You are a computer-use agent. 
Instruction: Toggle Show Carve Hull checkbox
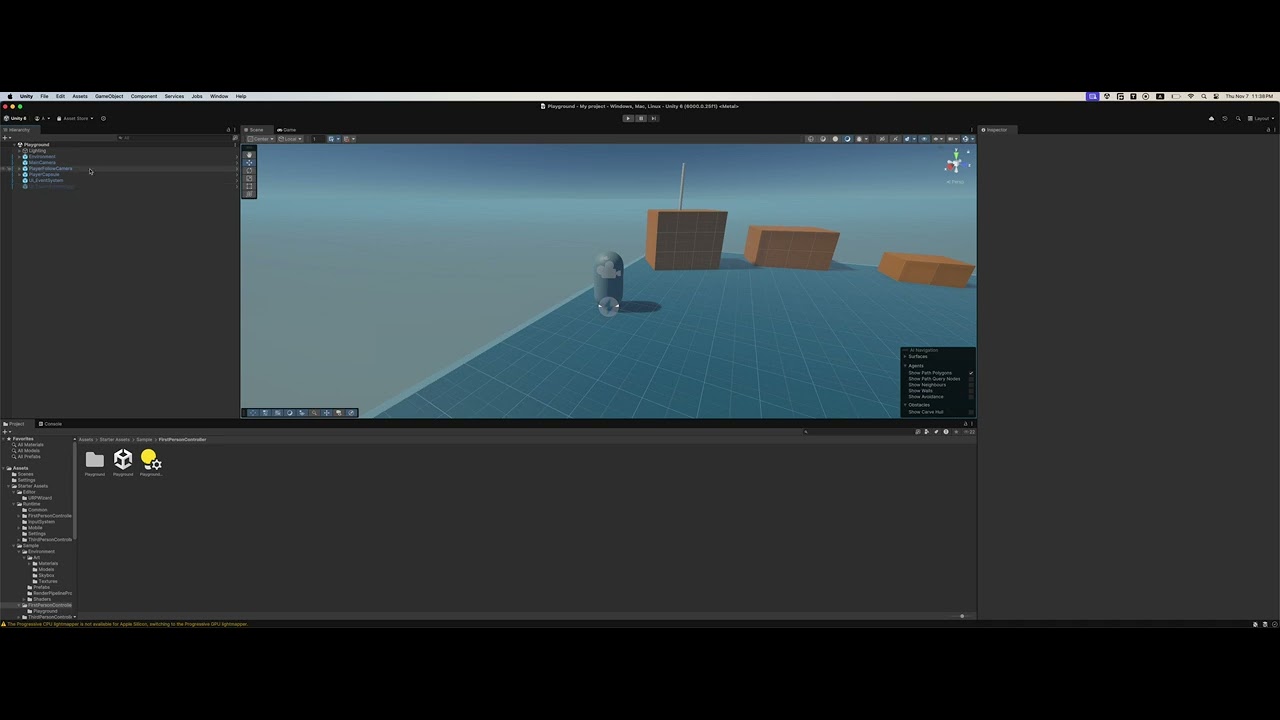click(x=971, y=412)
